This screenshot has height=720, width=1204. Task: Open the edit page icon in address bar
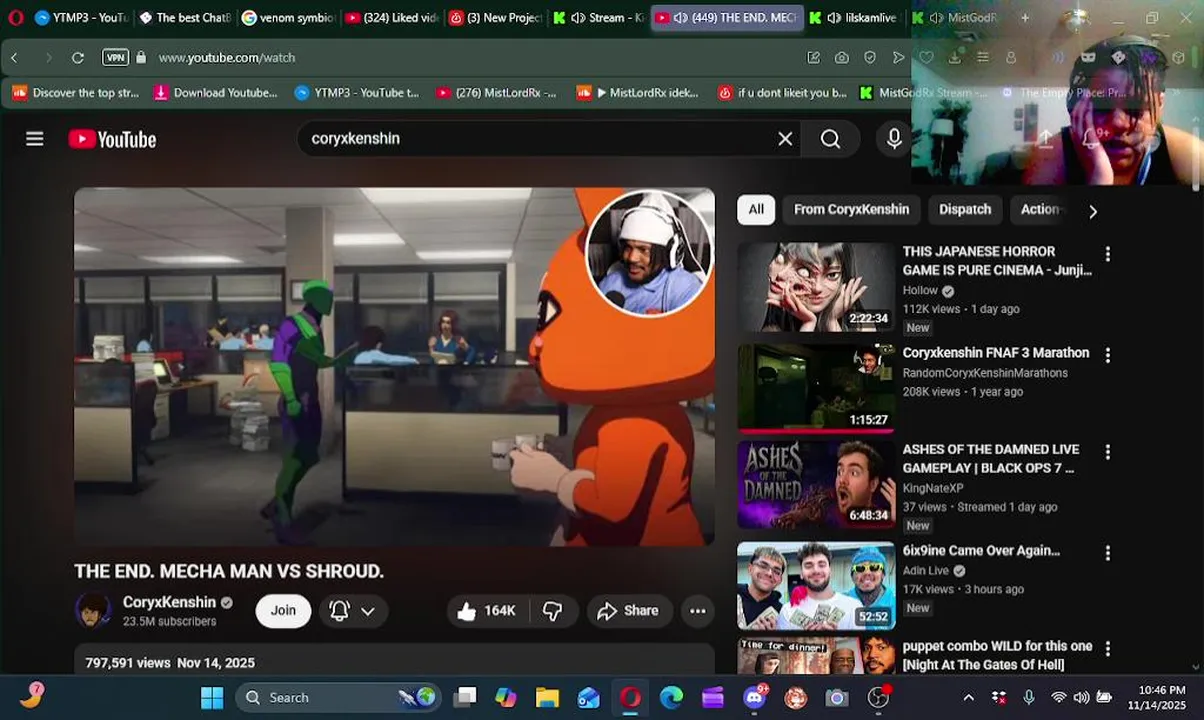814,58
